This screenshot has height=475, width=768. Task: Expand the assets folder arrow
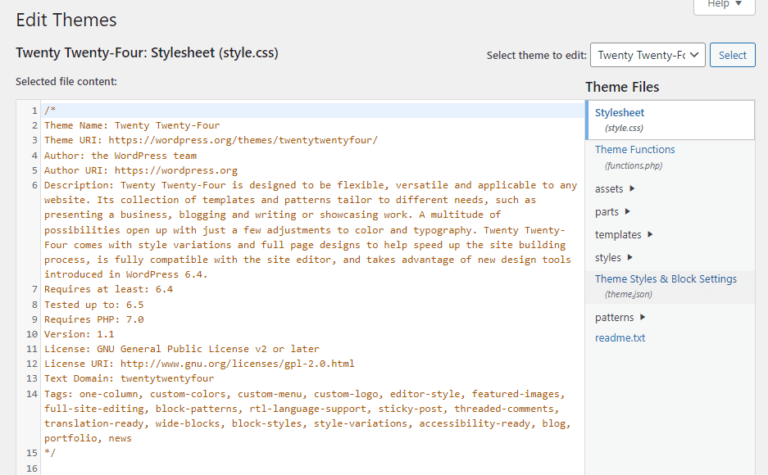[x=632, y=189]
